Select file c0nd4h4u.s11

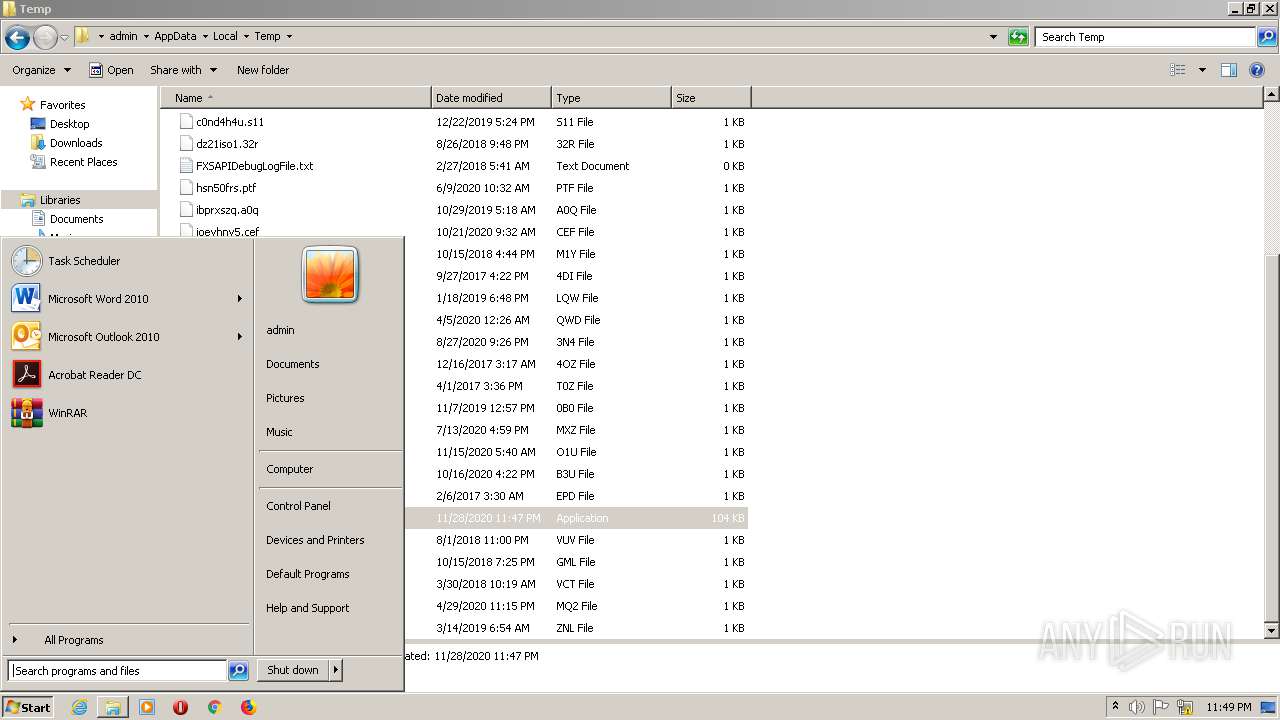click(230, 122)
